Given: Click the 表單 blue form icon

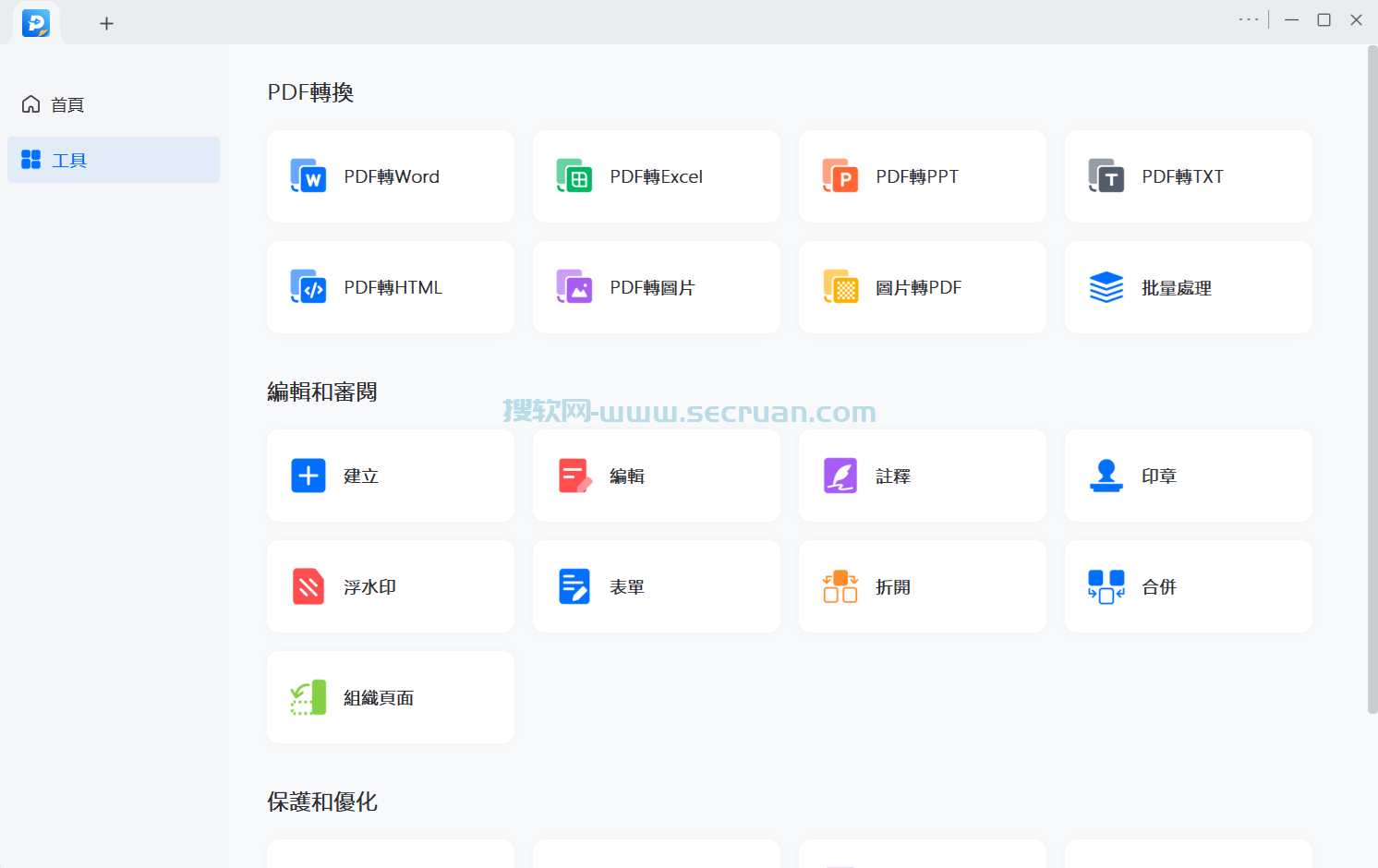Looking at the screenshot, I should [x=574, y=586].
